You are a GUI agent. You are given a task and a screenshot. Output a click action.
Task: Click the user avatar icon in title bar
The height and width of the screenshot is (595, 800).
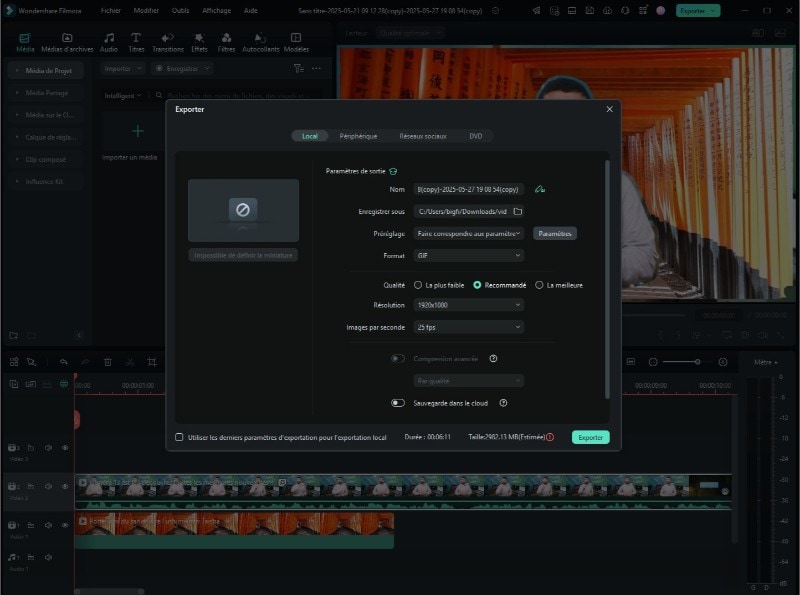click(661, 10)
